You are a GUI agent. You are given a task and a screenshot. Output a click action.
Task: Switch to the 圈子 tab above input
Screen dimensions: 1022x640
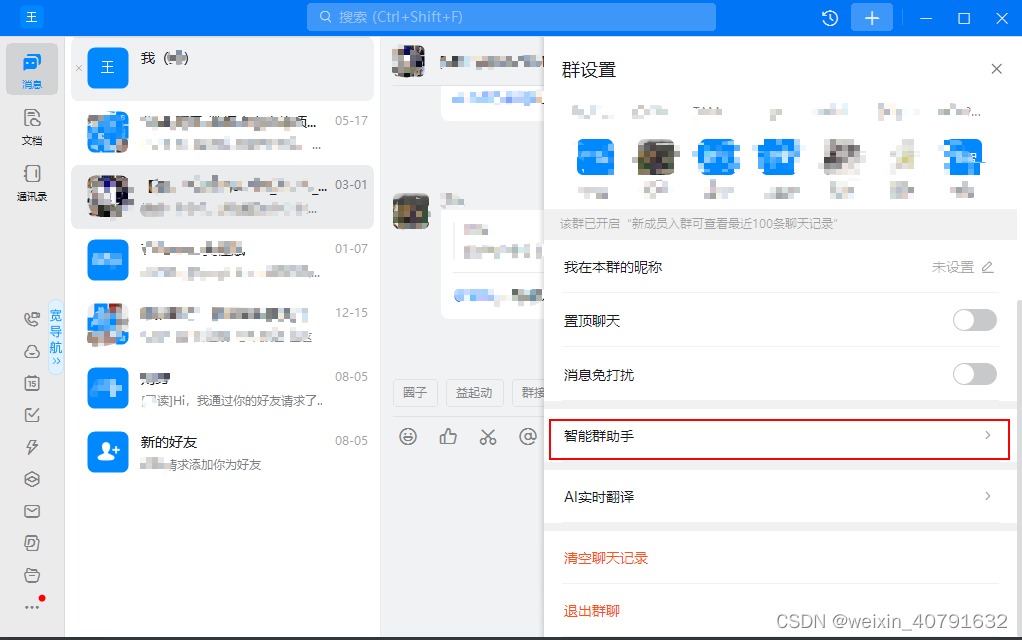pos(415,393)
